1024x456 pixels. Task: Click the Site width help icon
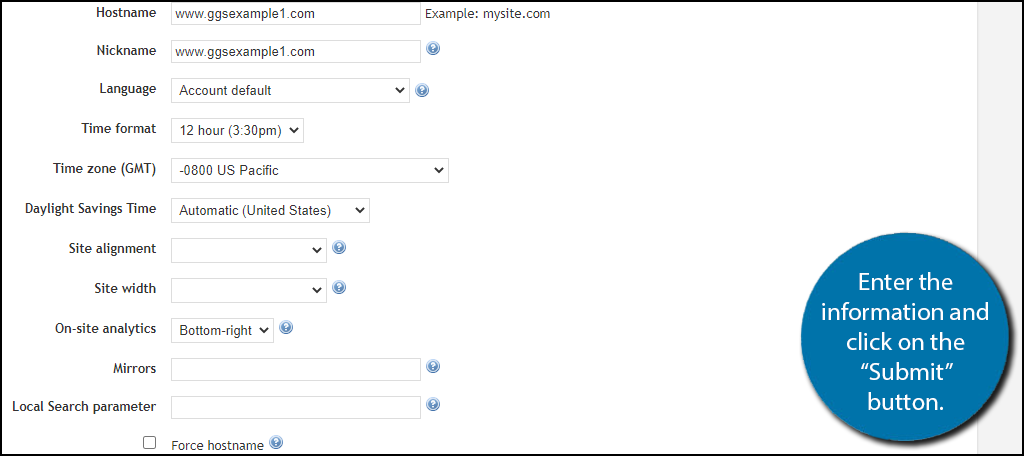click(x=339, y=287)
